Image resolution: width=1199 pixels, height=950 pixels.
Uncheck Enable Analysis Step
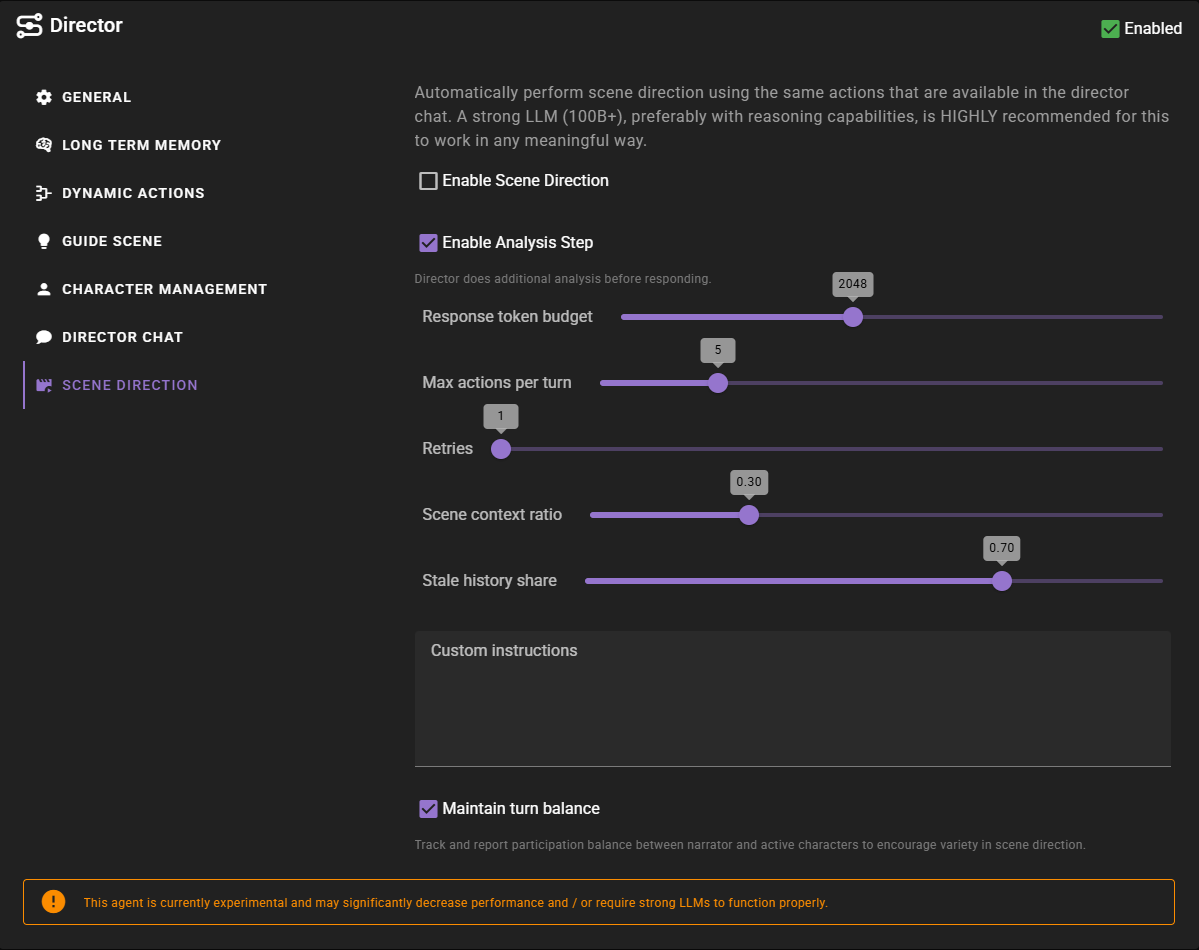(x=428, y=243)
